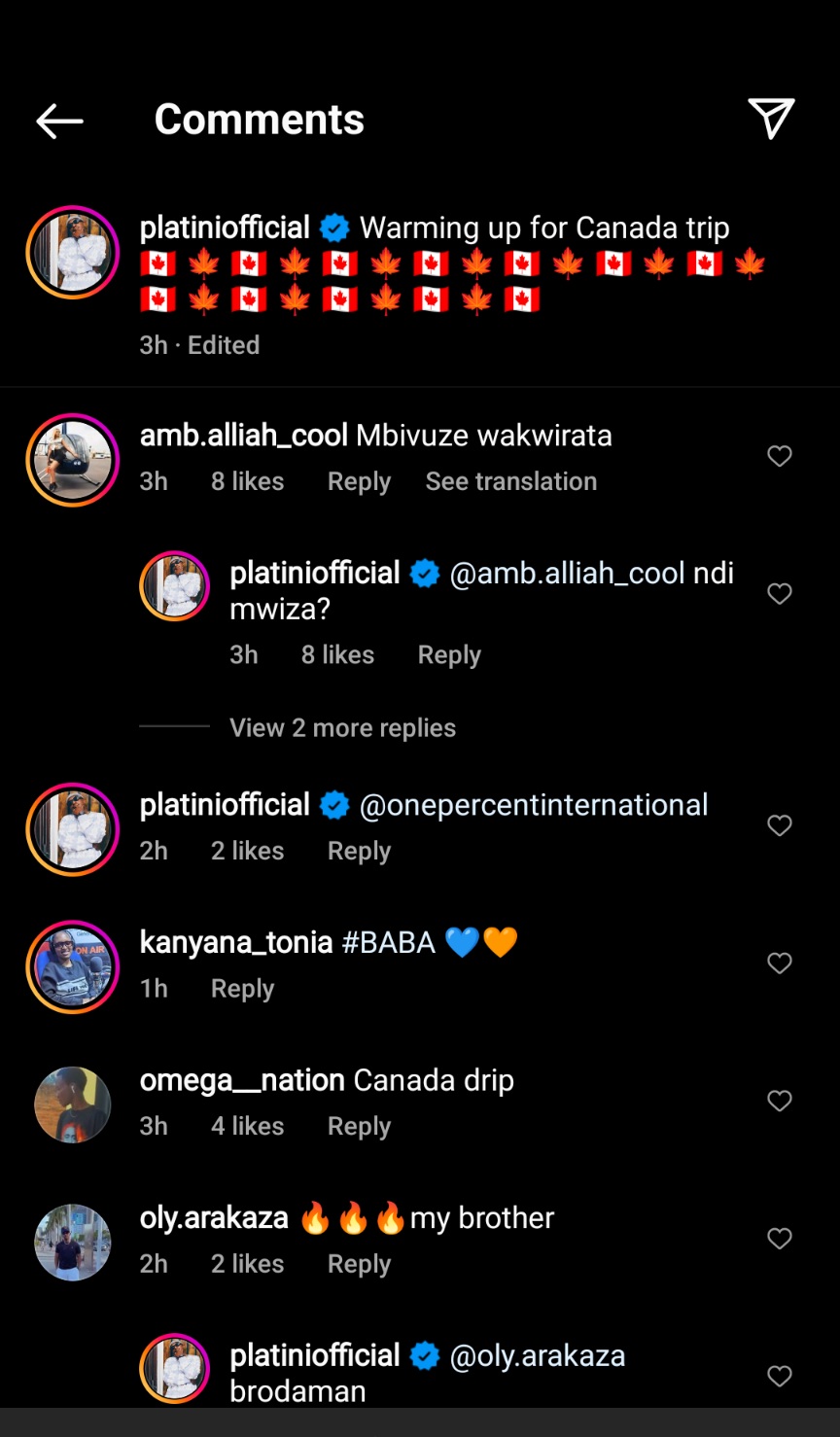This screenshot has height=1437, width=840.
Task: Open the @onepercentinternational mention
Action: [x=534, y=805]
